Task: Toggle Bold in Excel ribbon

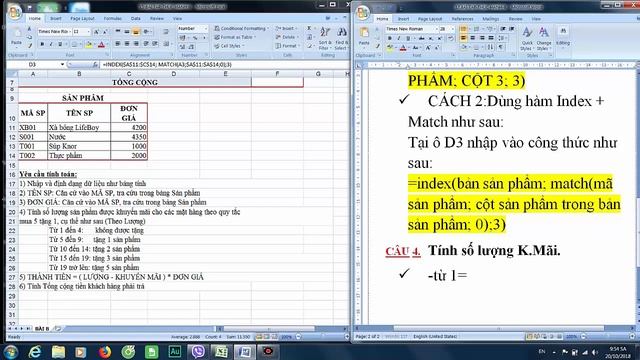Action: 42,44
